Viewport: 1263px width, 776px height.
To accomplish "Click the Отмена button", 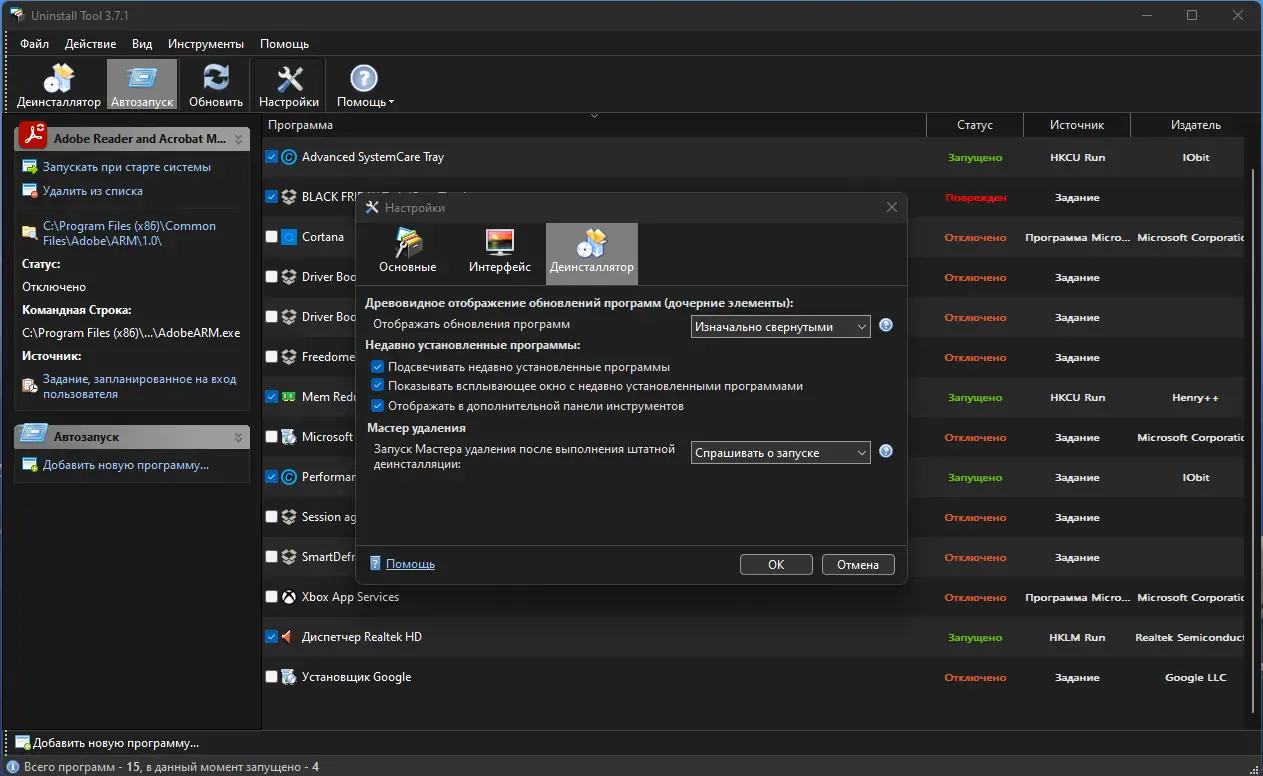I will 858,565.
